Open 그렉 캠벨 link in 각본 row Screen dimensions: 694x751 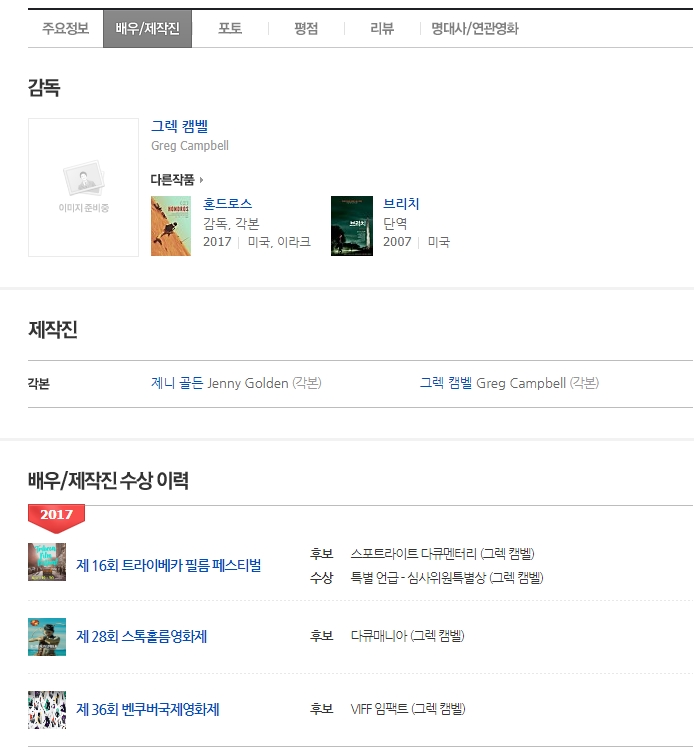coord(446,383)
